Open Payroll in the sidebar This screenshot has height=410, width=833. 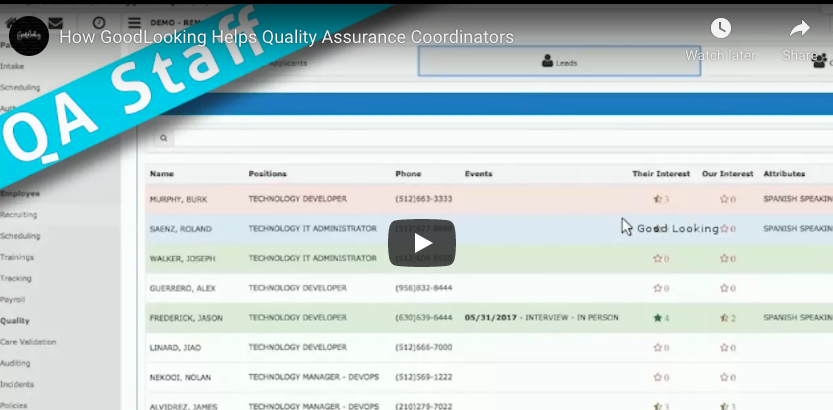pos(13,300)
